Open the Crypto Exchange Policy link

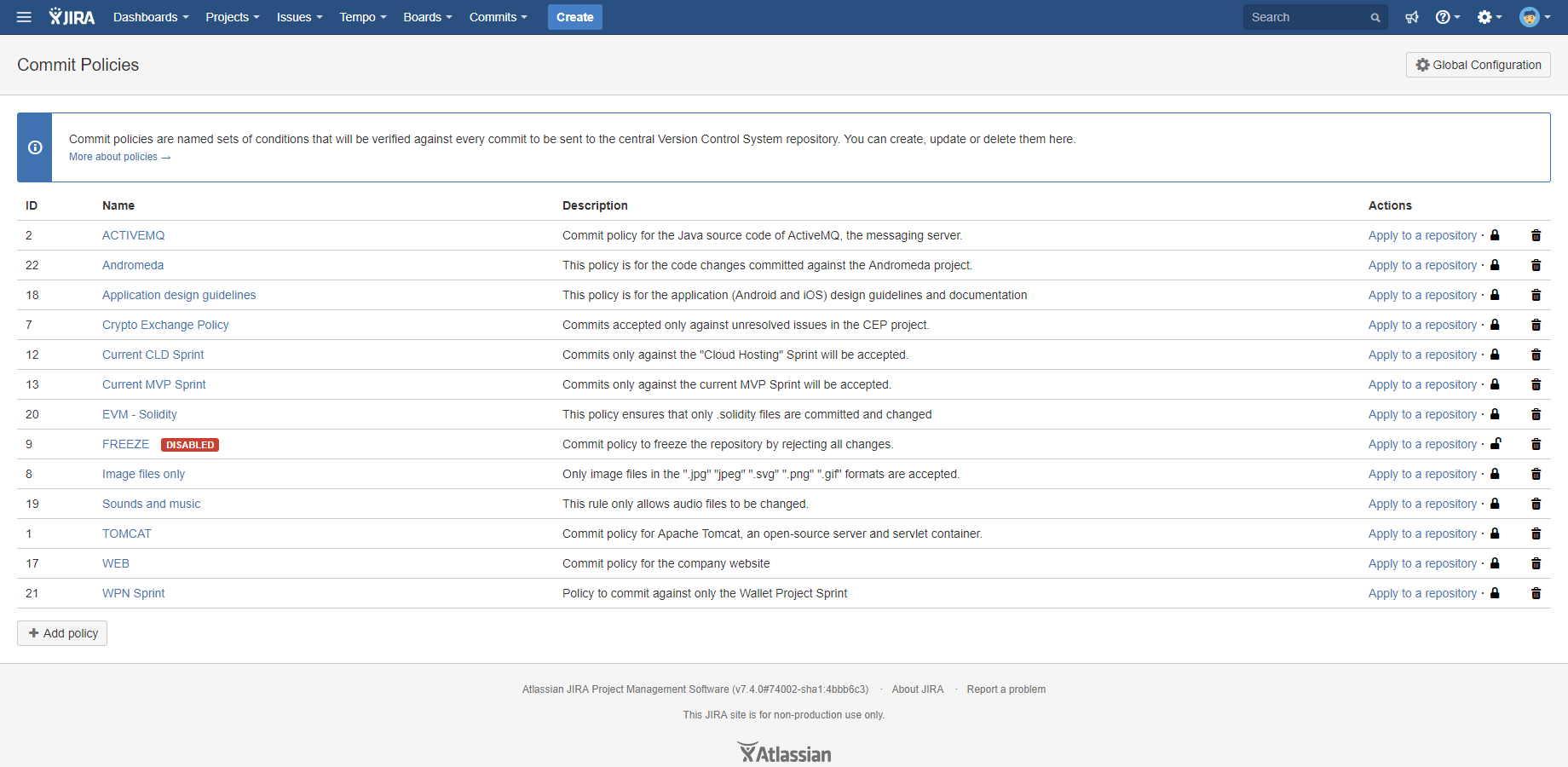165,325
